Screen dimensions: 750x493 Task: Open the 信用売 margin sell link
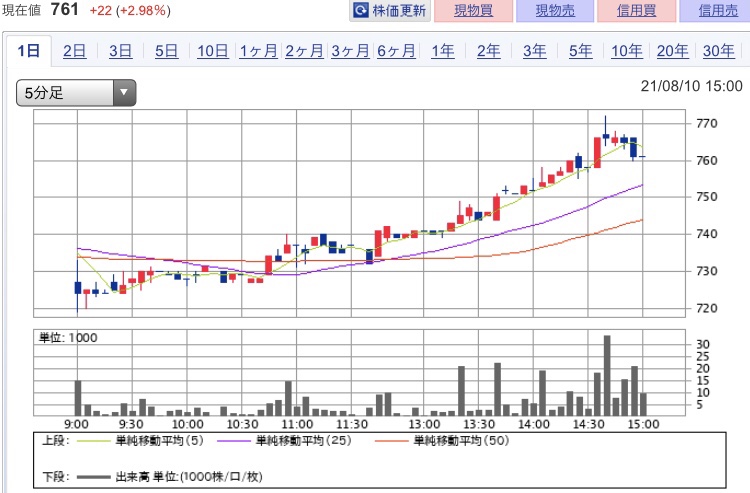[718, 10]
